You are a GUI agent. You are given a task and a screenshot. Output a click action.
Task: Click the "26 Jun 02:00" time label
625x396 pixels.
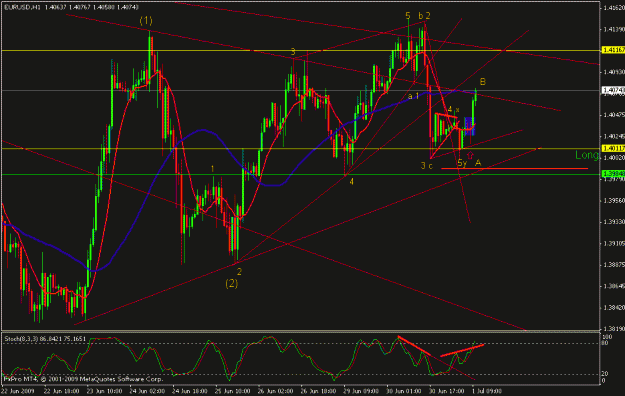point(275,391)
